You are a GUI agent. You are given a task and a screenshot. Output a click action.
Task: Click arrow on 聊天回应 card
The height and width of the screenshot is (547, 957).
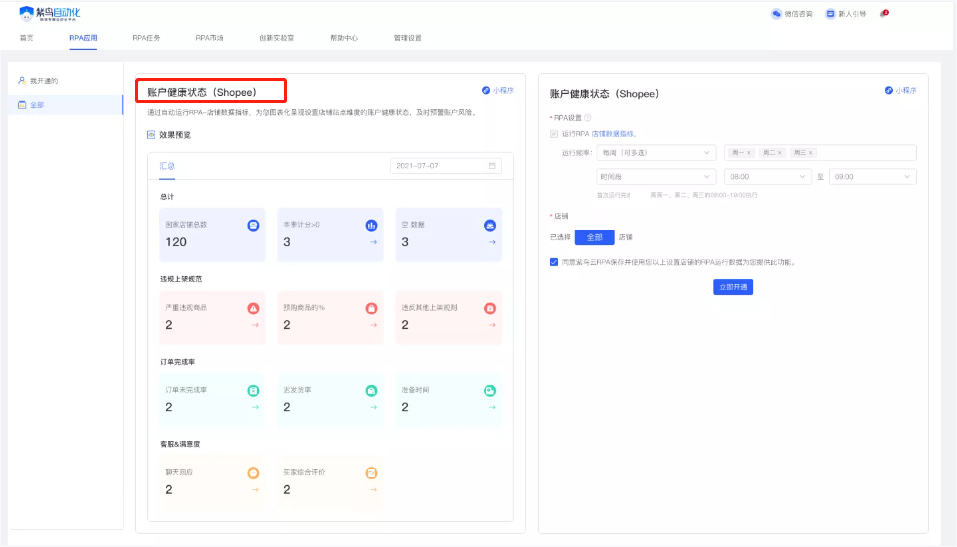point(255,490)
